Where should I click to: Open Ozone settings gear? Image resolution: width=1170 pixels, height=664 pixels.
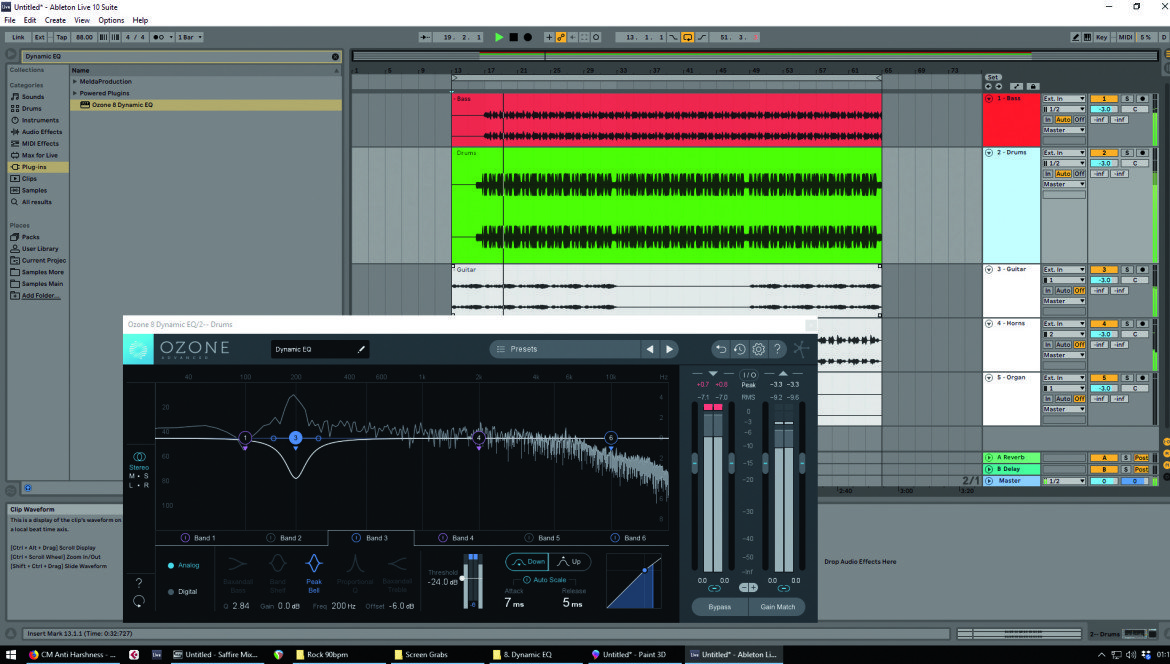coord(758,348)
